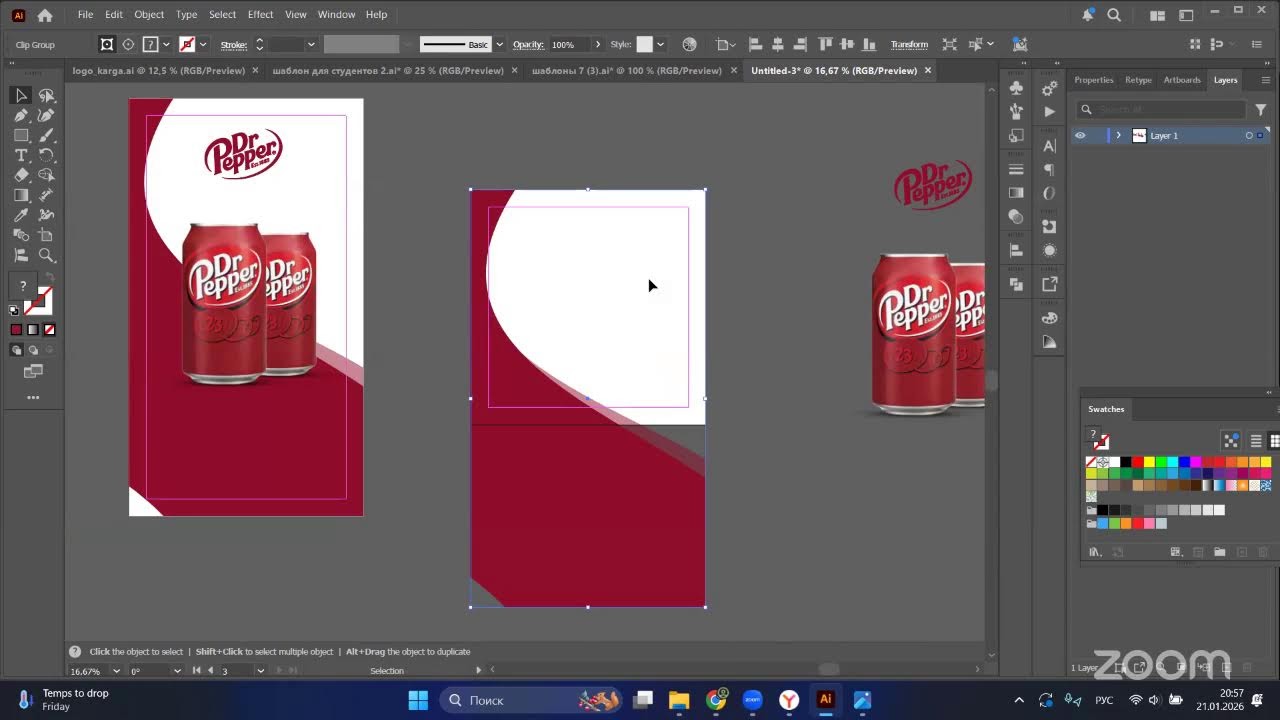Switch to the Artboards tab
Viewport: 1280px width, 720px height.
[x=1182, y=80]
